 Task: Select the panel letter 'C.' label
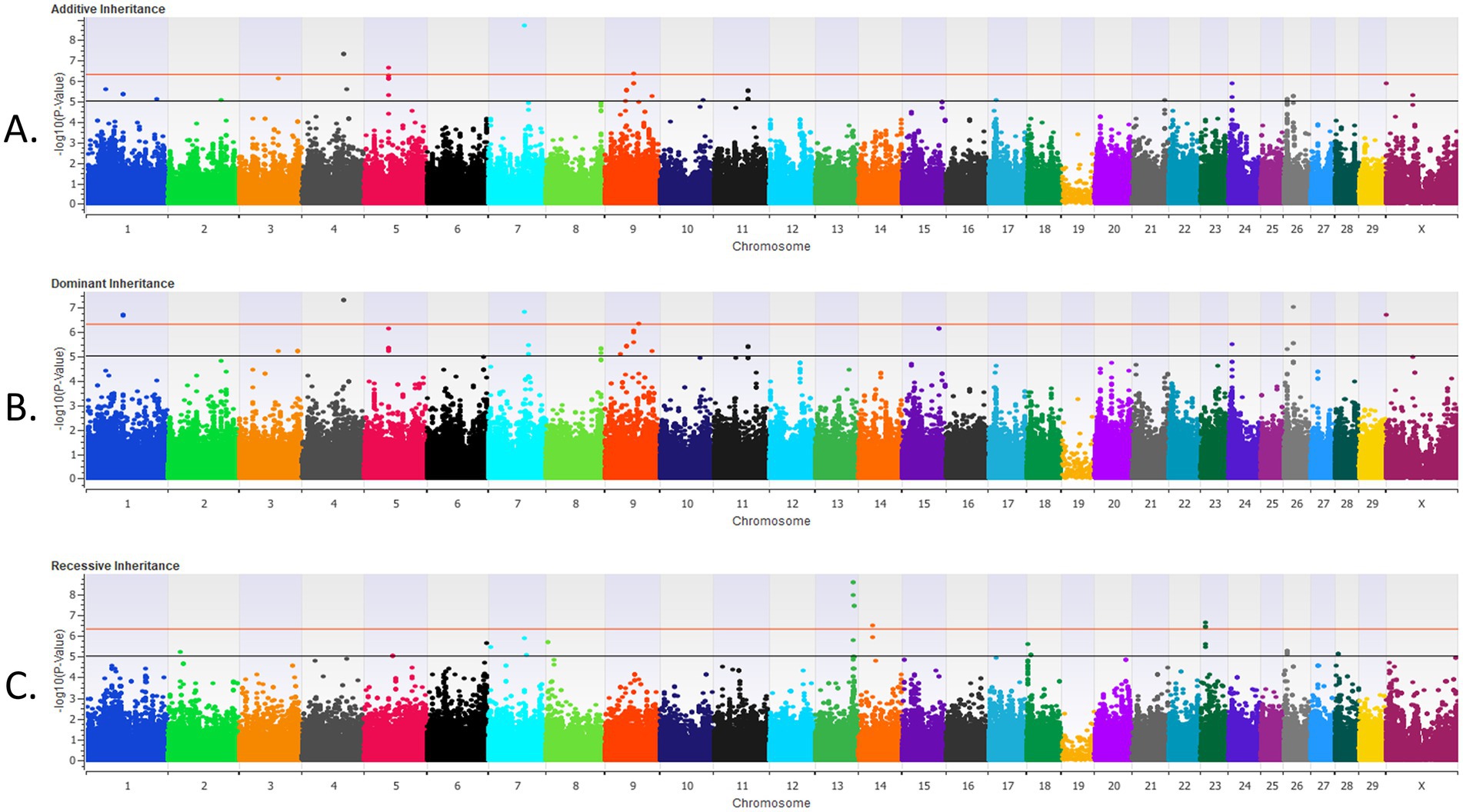click(21, 686)
